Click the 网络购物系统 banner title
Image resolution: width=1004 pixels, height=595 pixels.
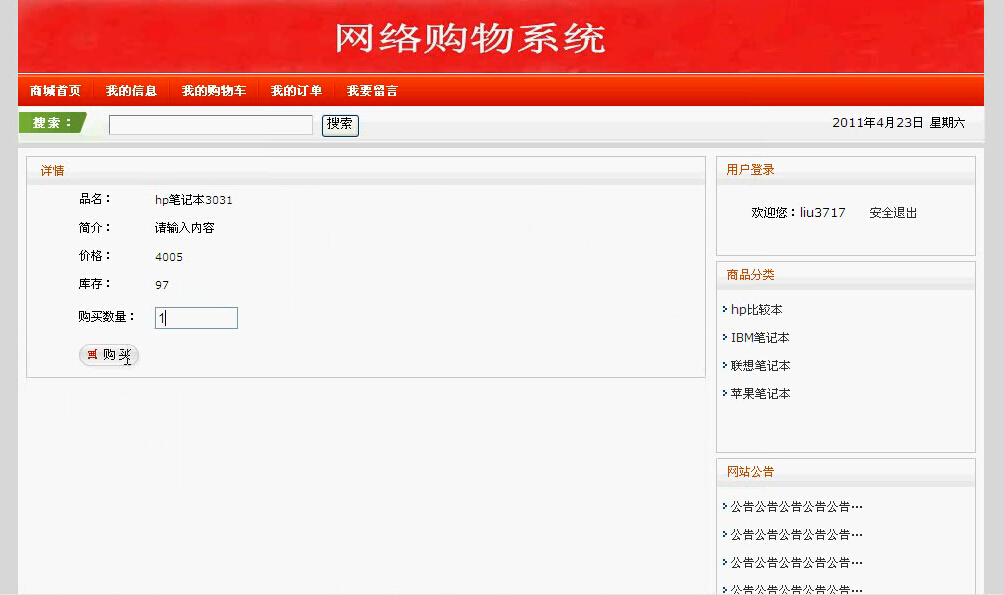pos(471,38)
